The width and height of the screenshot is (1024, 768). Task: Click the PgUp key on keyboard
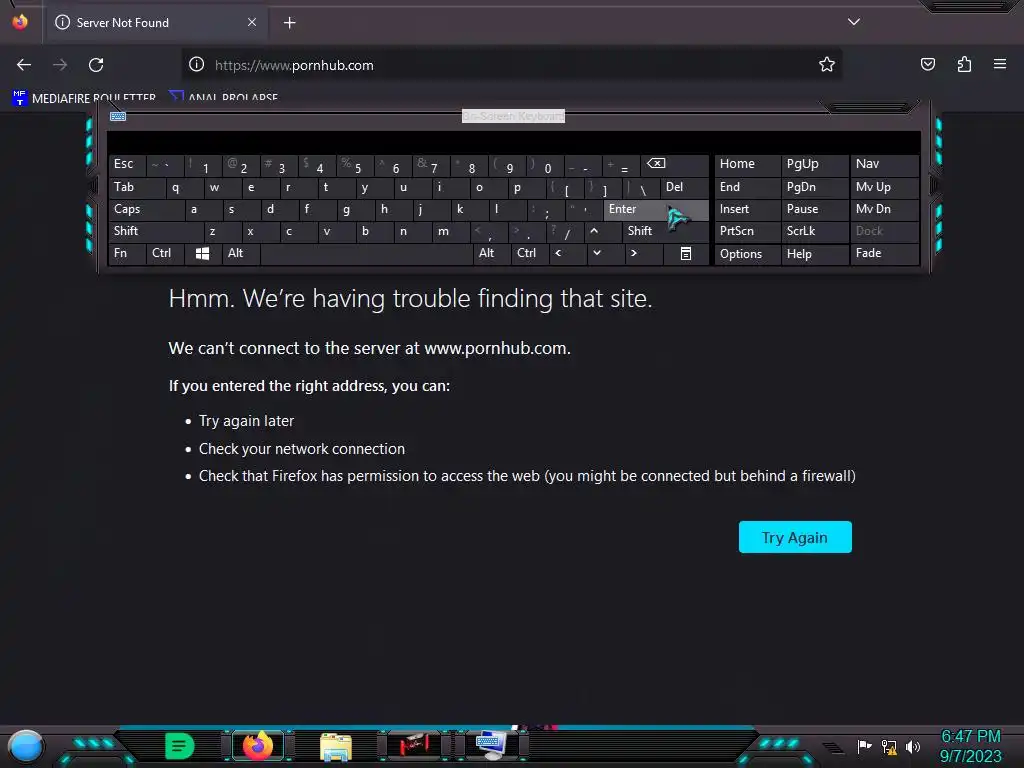(814, 164)
